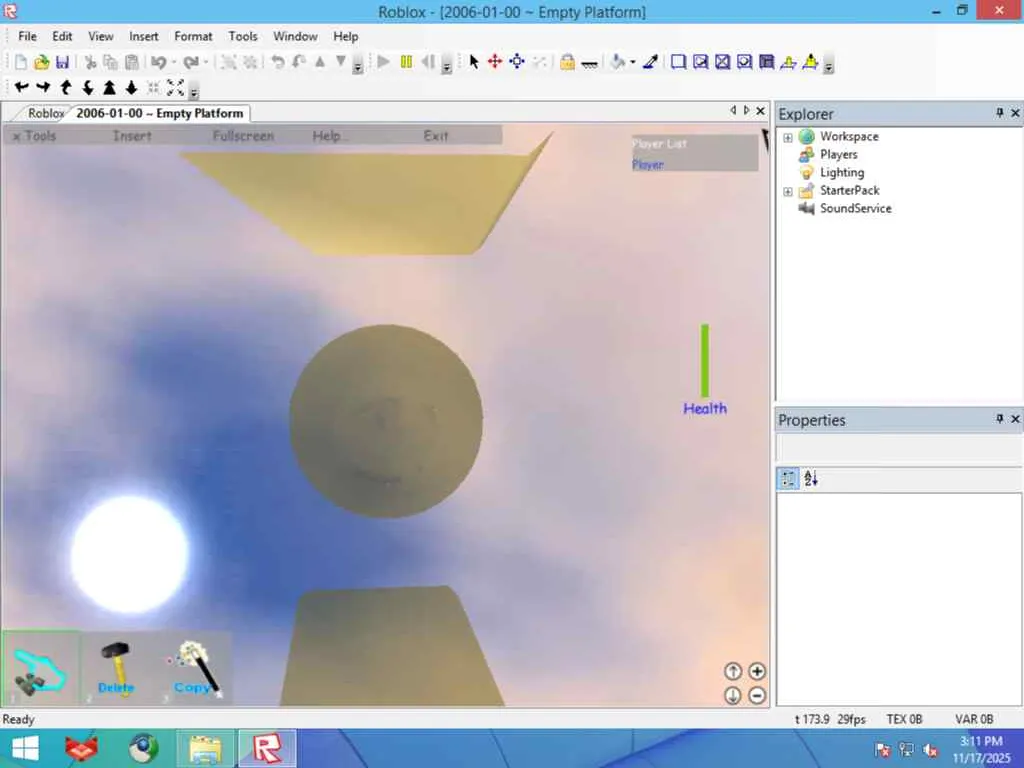Select the eyedropper color picker tool
This screenshot has width=1024, height=768.
click(650, 62)
